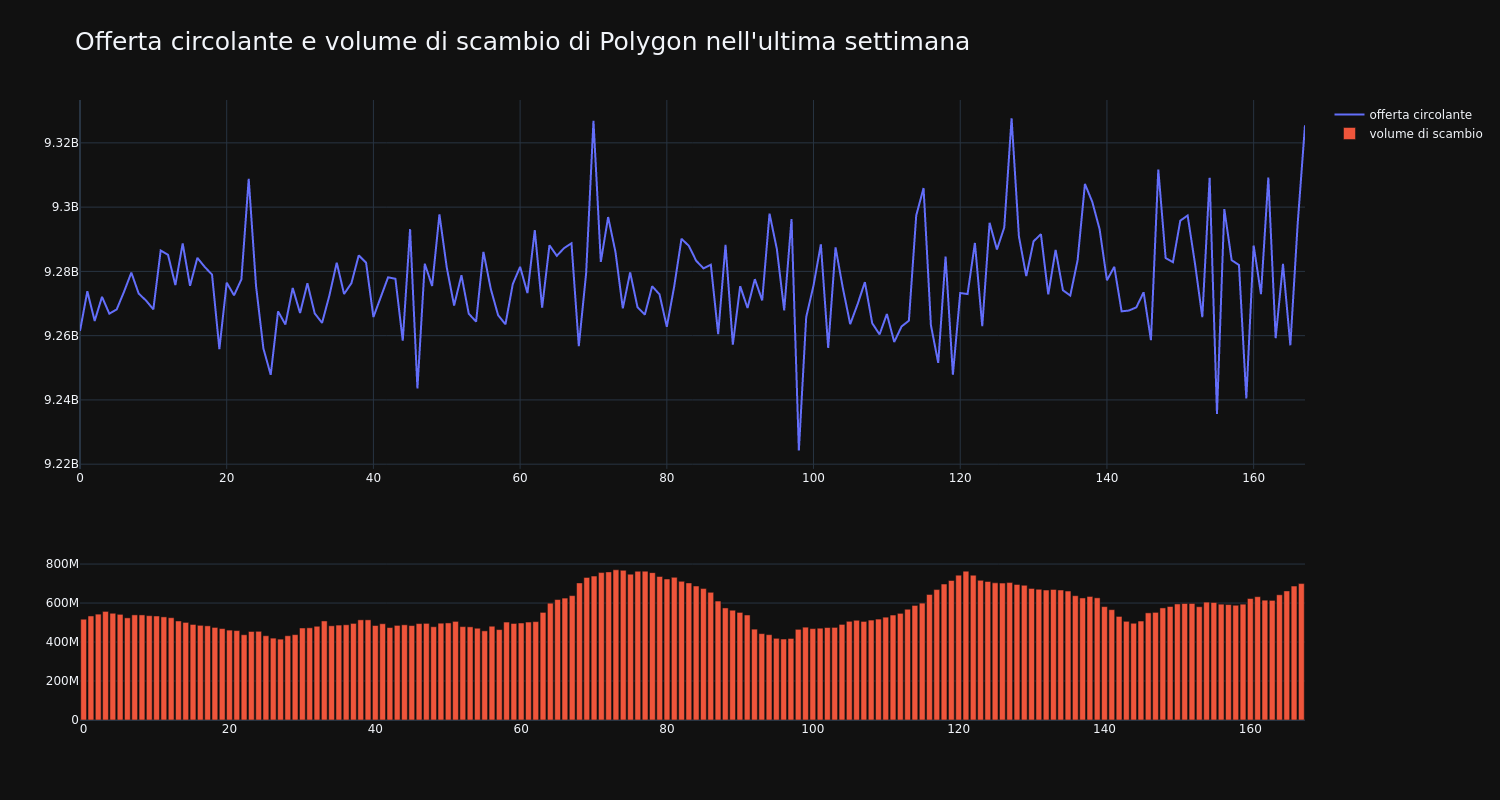Click the first volume bar at x=0
The width and height of the screenshot is (1500, 800).
[x=84, y=670]
